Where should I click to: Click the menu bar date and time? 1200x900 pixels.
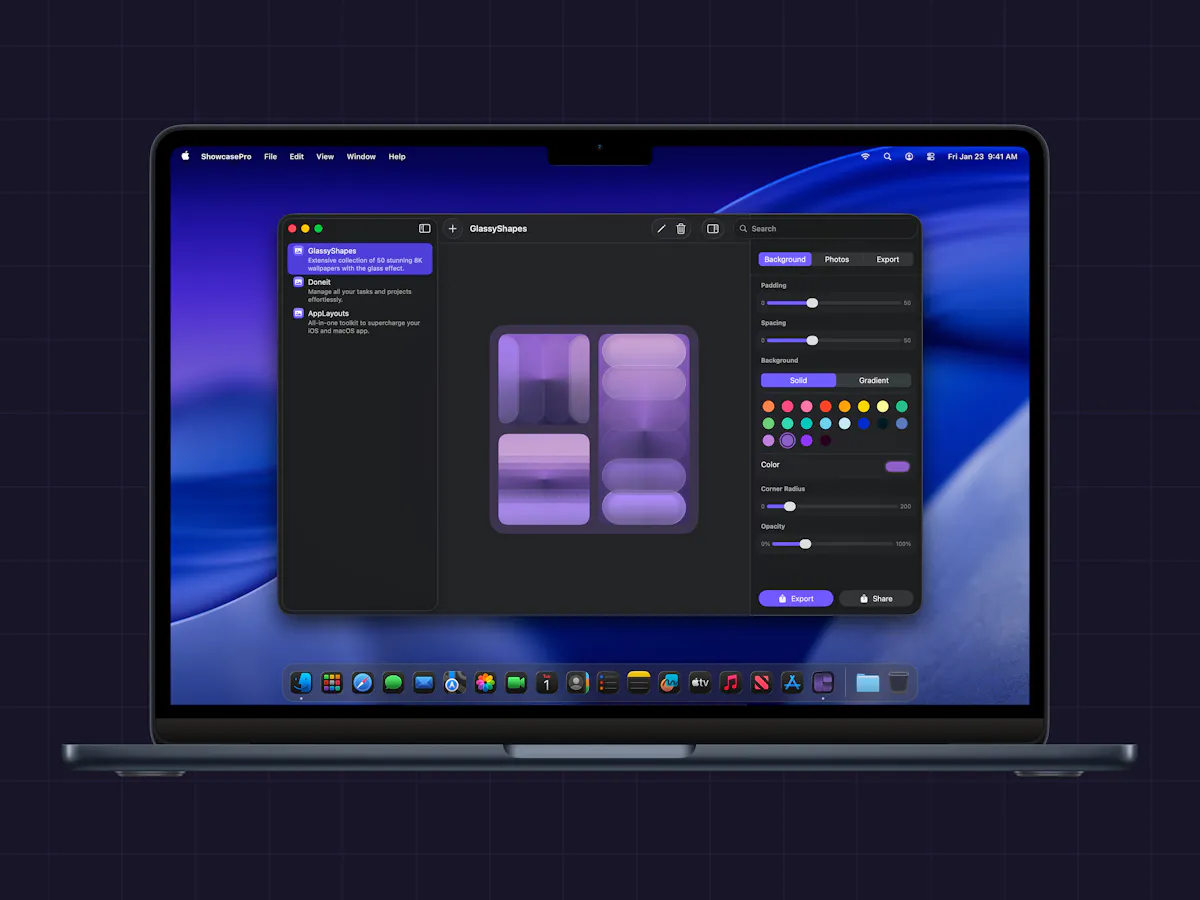(982, 157)
